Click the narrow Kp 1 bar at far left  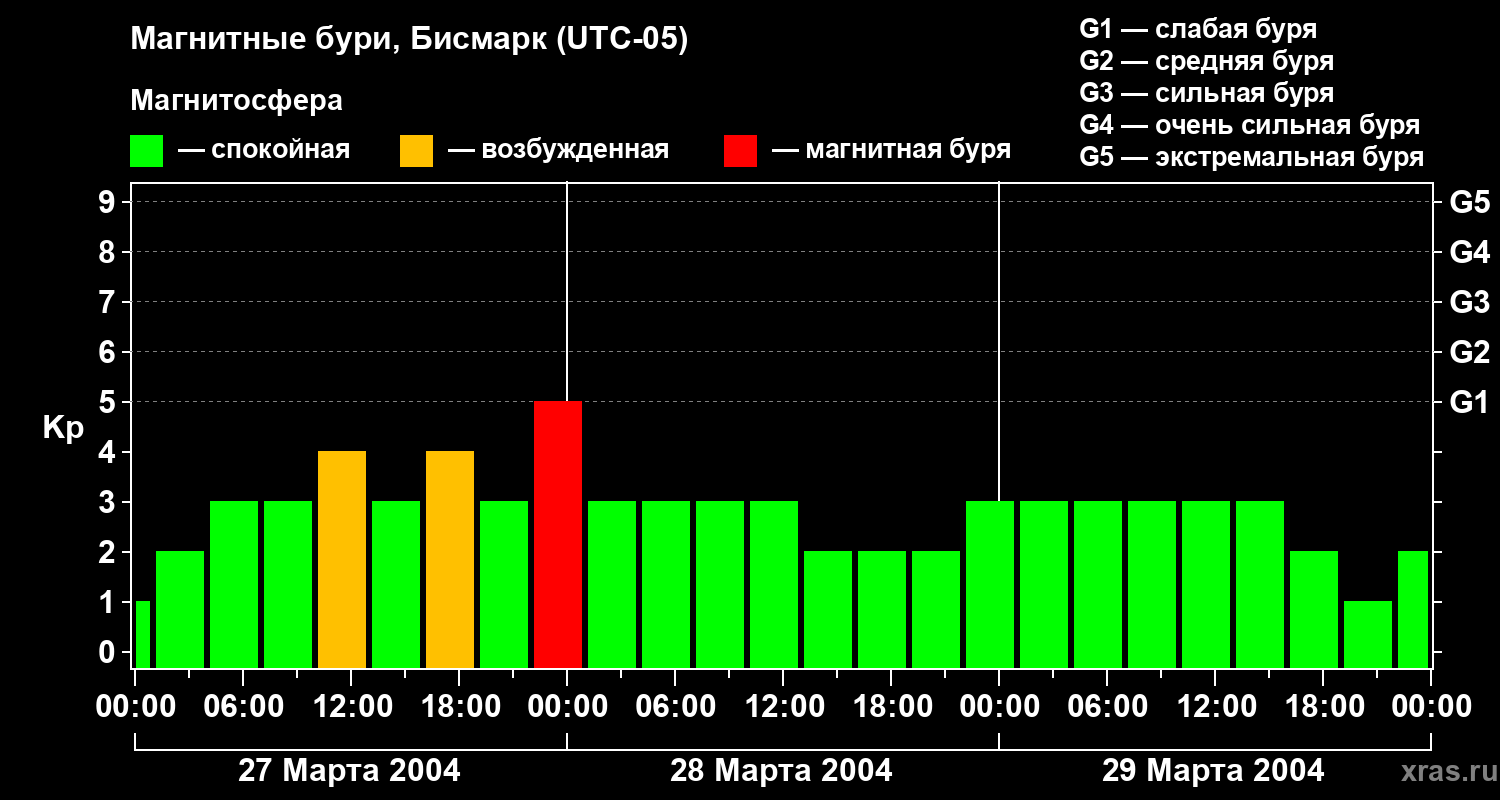pyautogui.click(x=142, y=635)
